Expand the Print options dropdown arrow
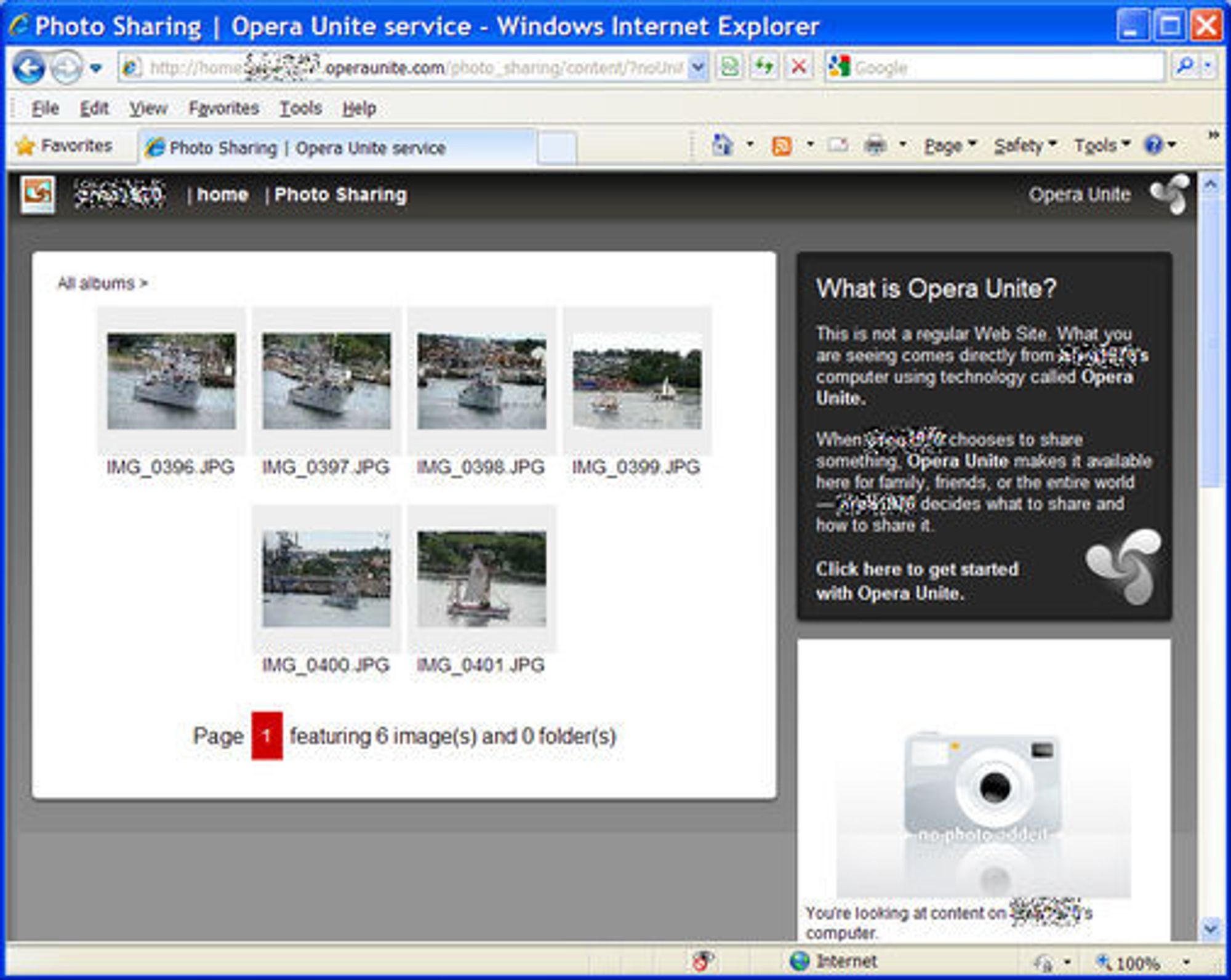This screenshot has width=1231, height=980. [902, 145]
